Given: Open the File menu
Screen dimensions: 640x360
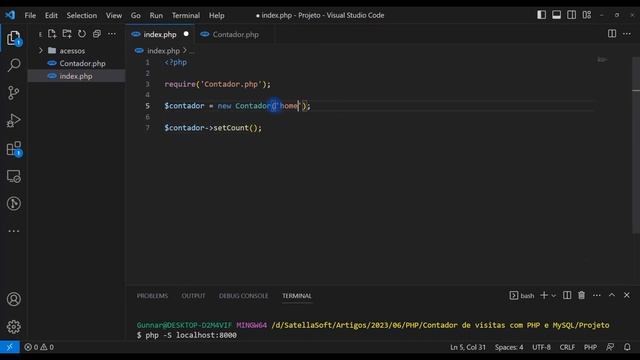Looking at the screenshot, I should pos(30,15).
